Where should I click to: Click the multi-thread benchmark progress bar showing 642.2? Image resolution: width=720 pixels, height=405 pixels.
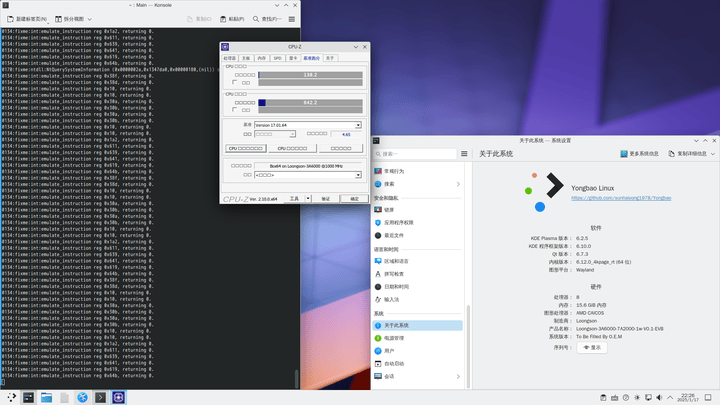tap(308, 102)
